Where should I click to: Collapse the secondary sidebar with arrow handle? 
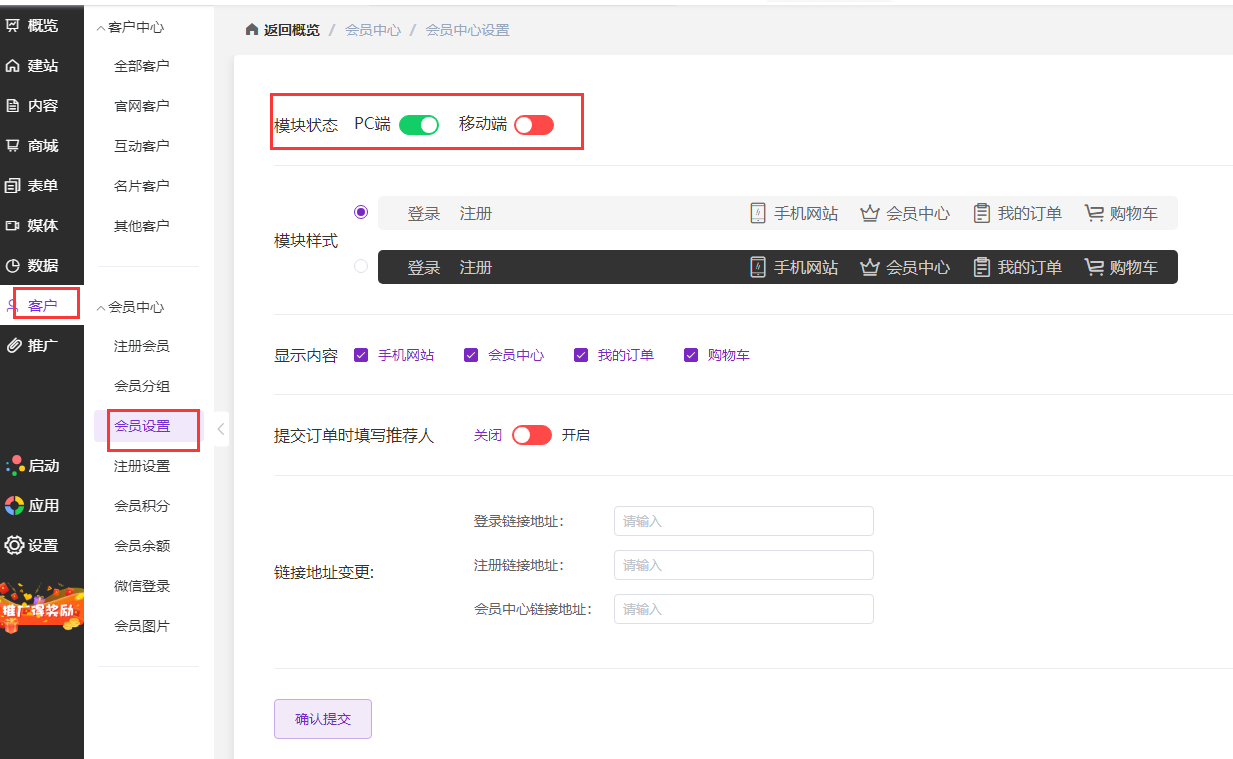click(x=221, y=430)
